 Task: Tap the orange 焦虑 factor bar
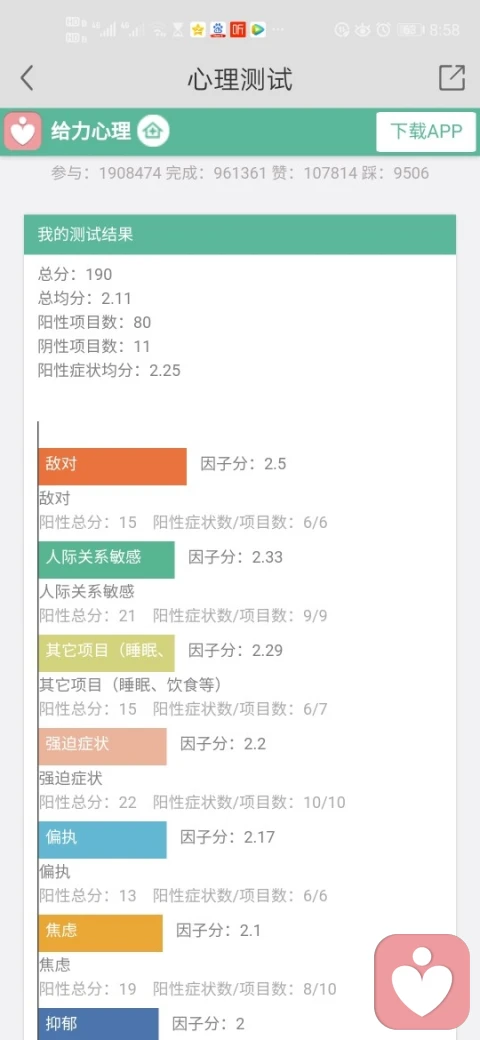point(100,933)
